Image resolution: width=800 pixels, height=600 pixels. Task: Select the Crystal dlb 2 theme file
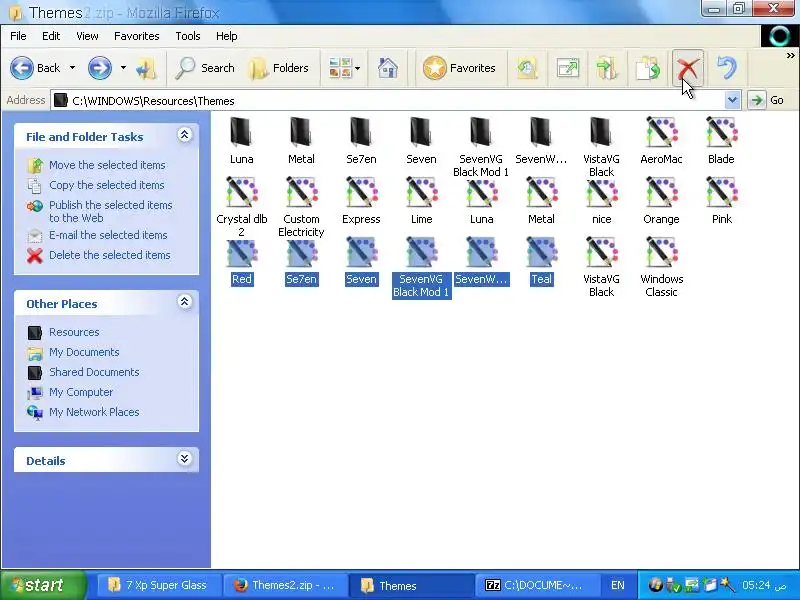point(241,192)
